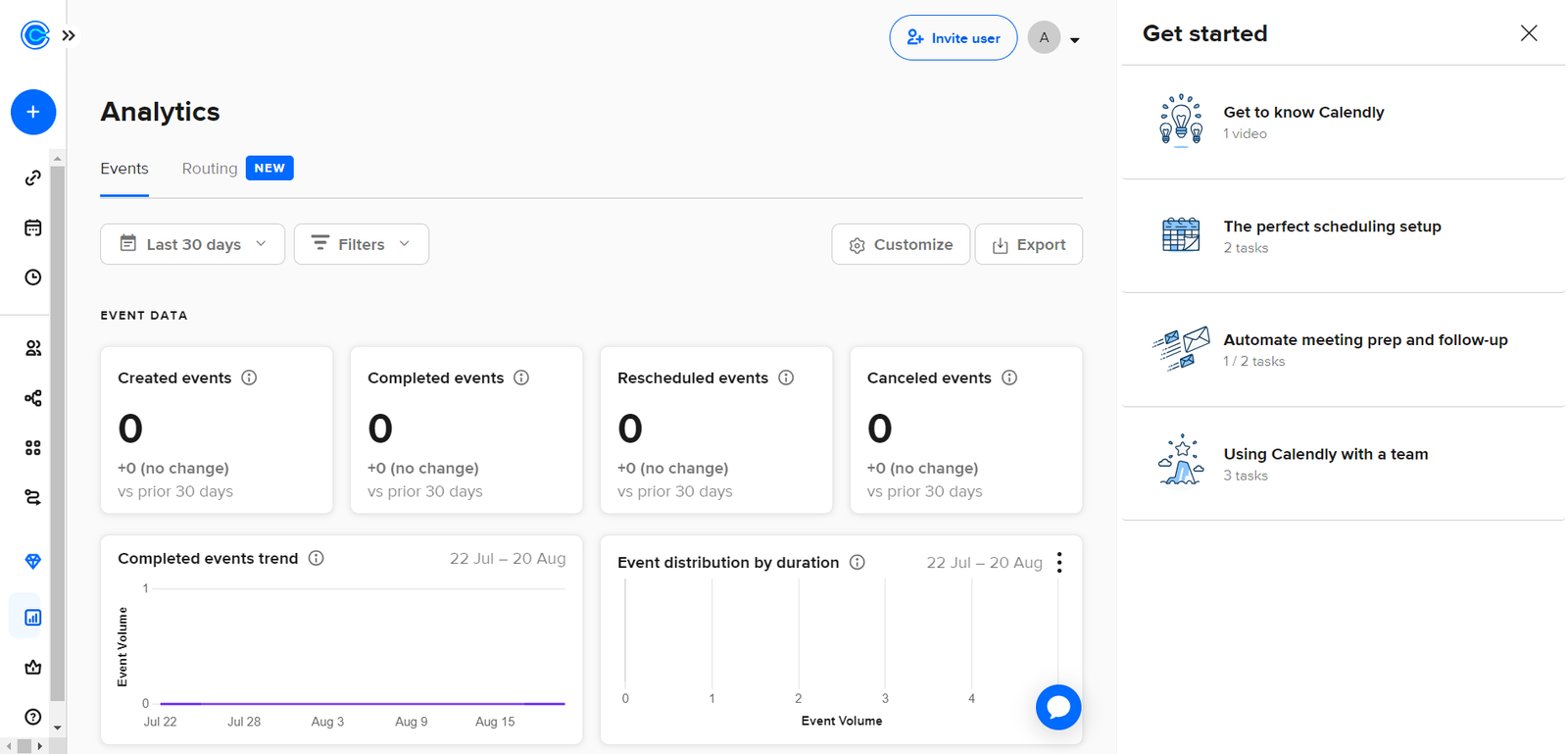Click the 1 / 2 tasks progress text
Viewport: 1568px width, 754px height.
click(x=1253, y=362)
